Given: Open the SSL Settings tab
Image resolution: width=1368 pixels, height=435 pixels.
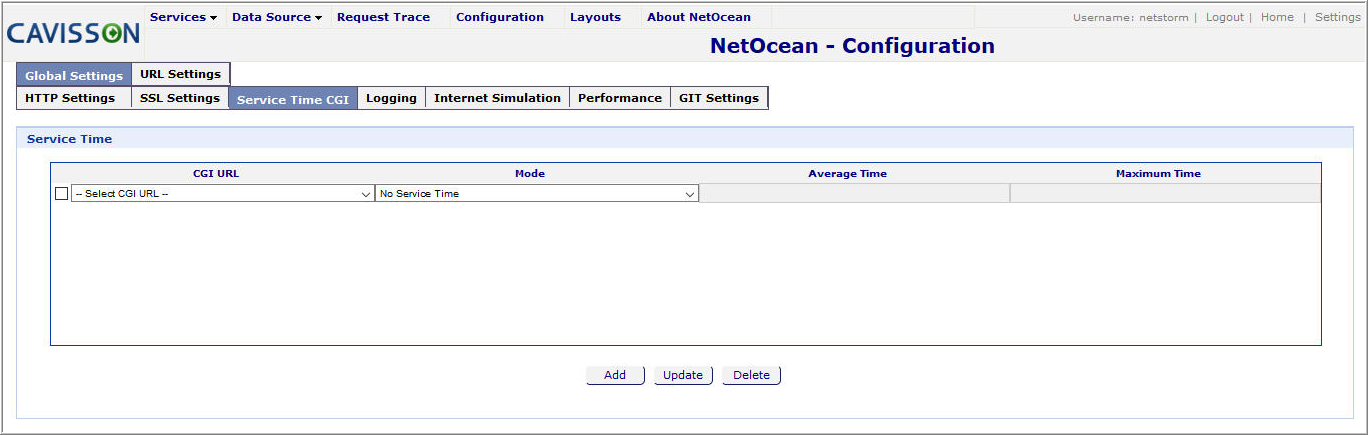Looking at the screenshot, I should 180,98.
